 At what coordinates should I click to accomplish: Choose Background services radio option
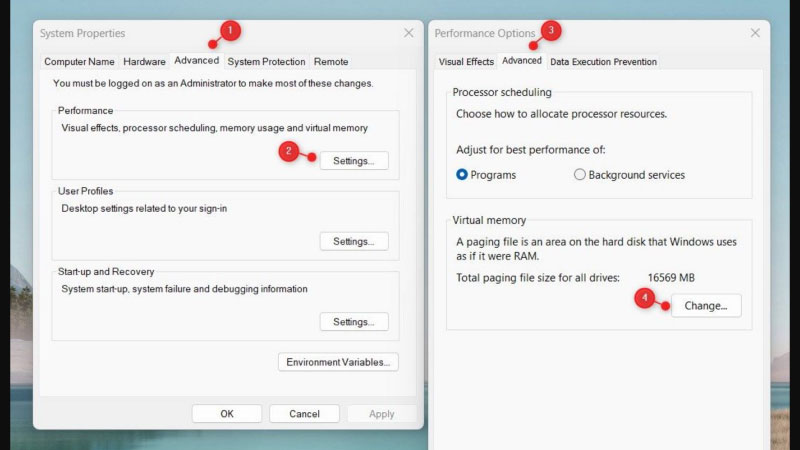[580, 175]
